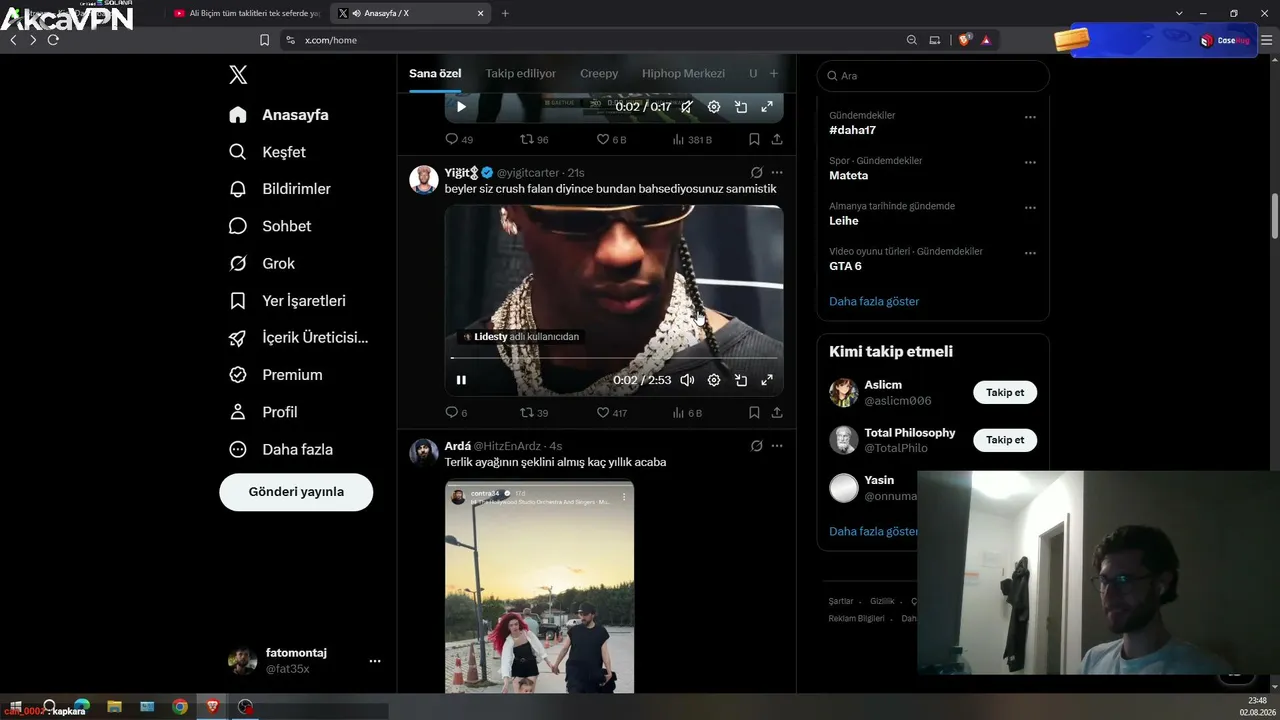Expand Daha fazla in the sidebar
This screenshot has width=1280, height=720.
(282, 449)
